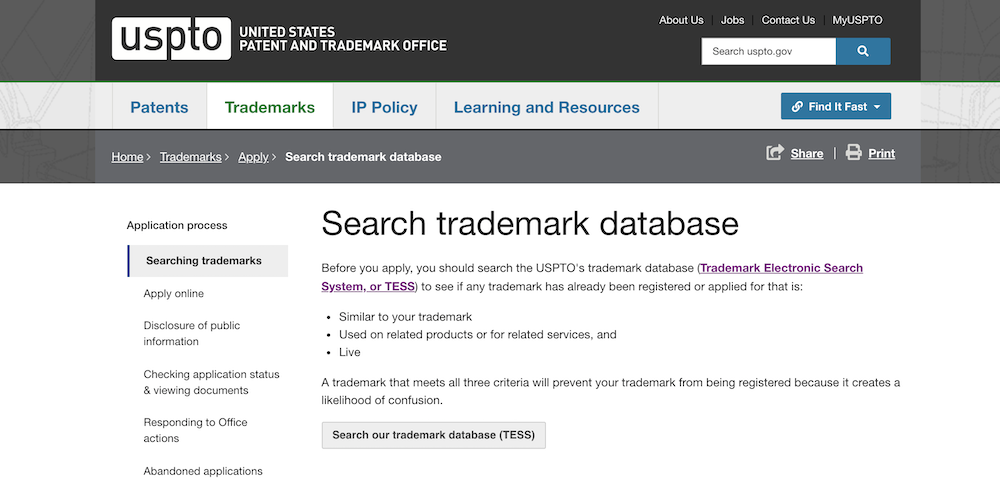Click the Search trademark database page heading
The width and height of the screenshot is (1000, 490).
point(530,224)
